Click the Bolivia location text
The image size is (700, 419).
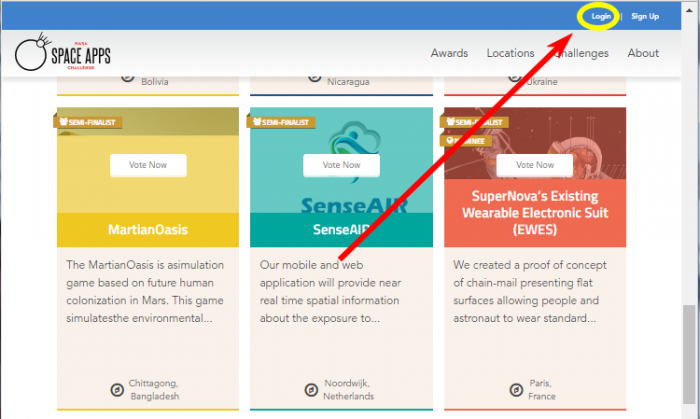(x=155, y=82)
